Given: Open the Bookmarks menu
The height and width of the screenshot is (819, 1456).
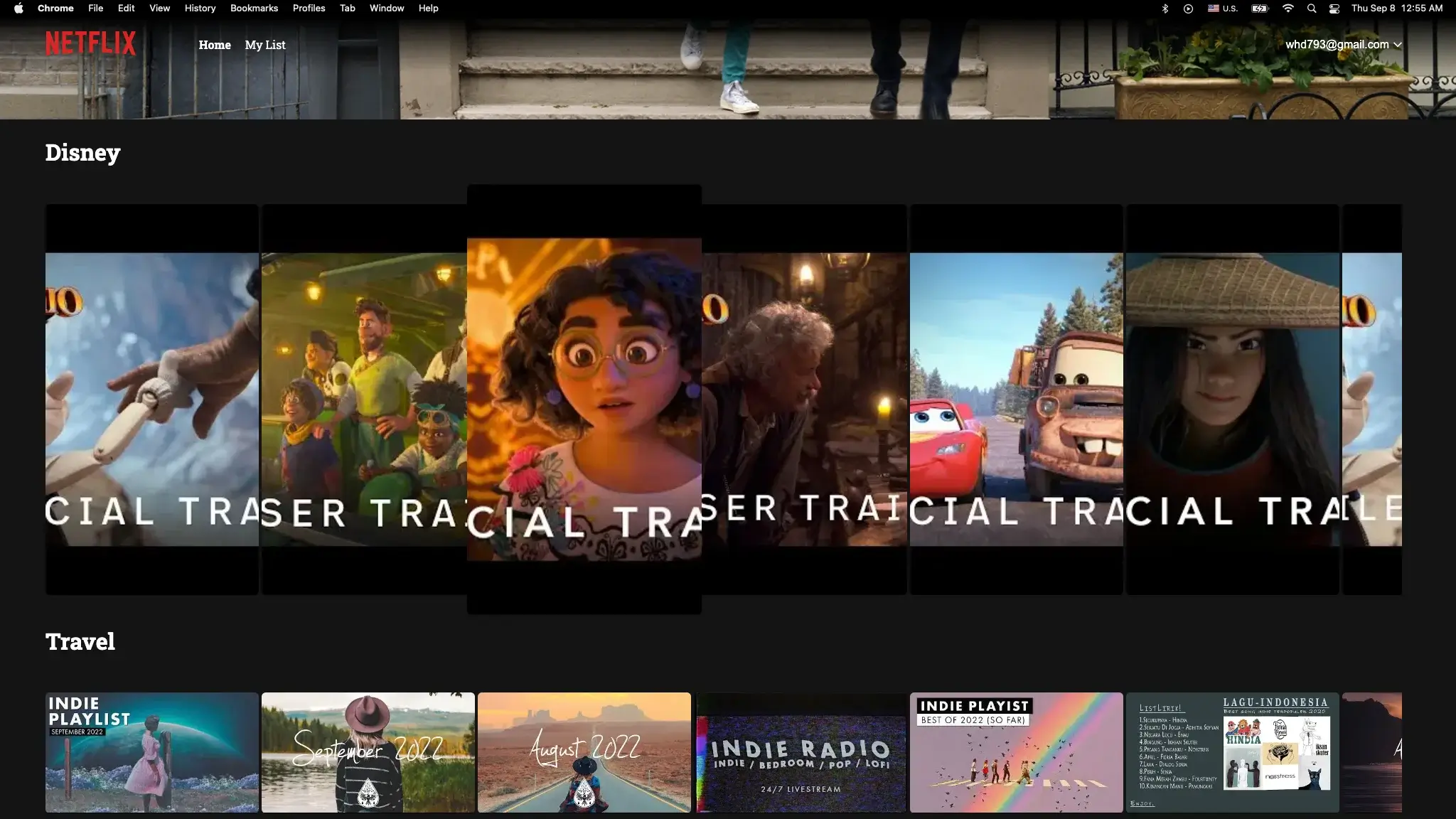Looking at the screenshot, I should pyautogui.click(x=254, y=9).
